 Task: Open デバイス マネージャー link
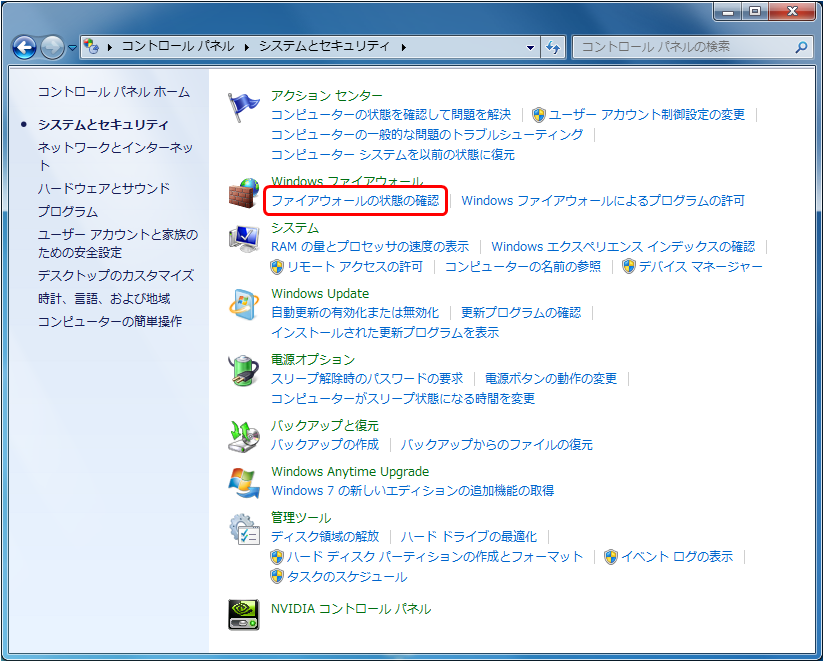pyautogui.click(x=701, y=267)
